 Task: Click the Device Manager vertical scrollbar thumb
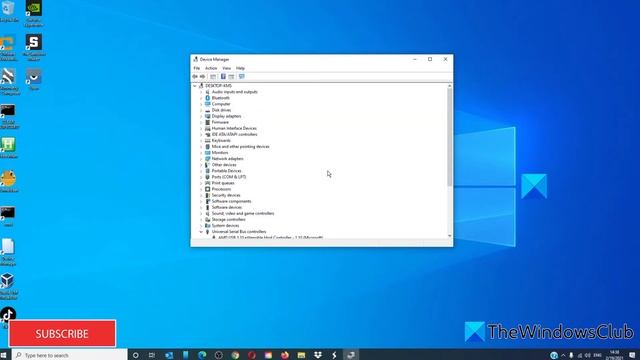point(450,137)
